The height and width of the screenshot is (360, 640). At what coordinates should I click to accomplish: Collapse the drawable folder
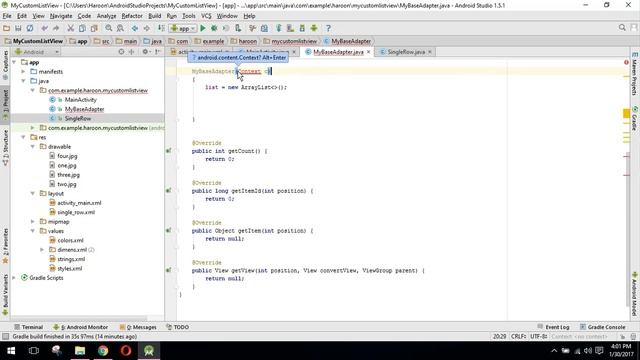coord(33,147)
